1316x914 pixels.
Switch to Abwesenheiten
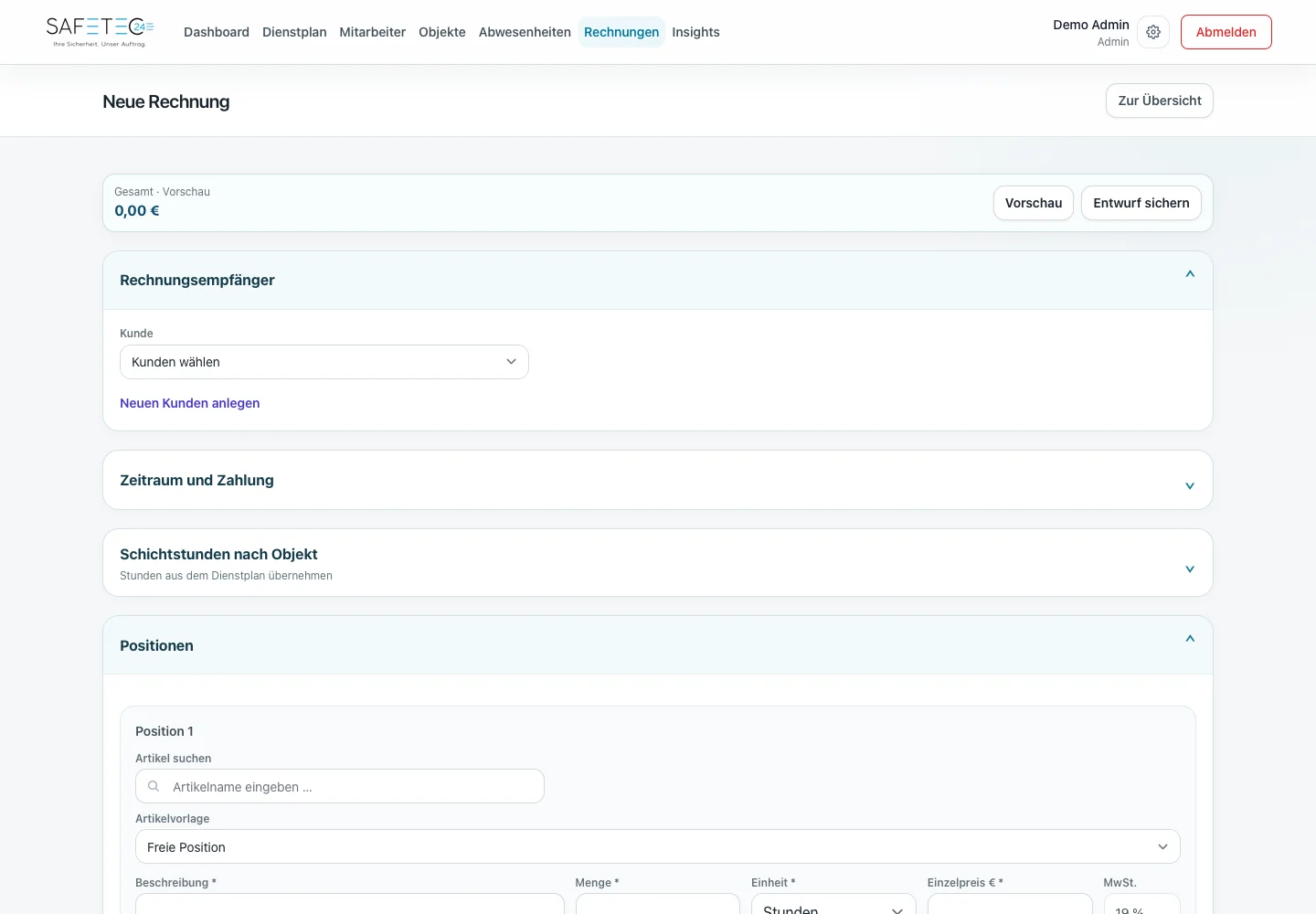[x=525, y=32]
